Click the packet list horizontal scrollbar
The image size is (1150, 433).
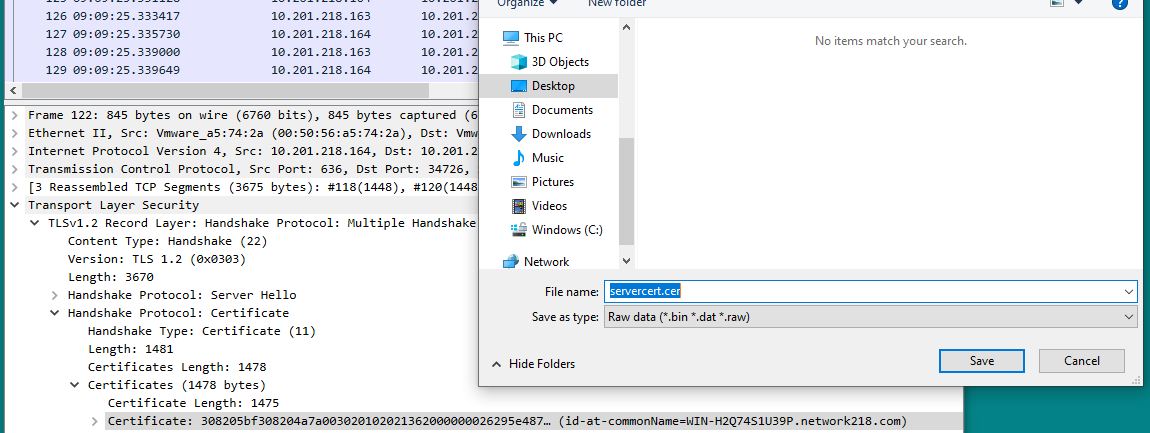pyautogui.click(x=224, y=90)
